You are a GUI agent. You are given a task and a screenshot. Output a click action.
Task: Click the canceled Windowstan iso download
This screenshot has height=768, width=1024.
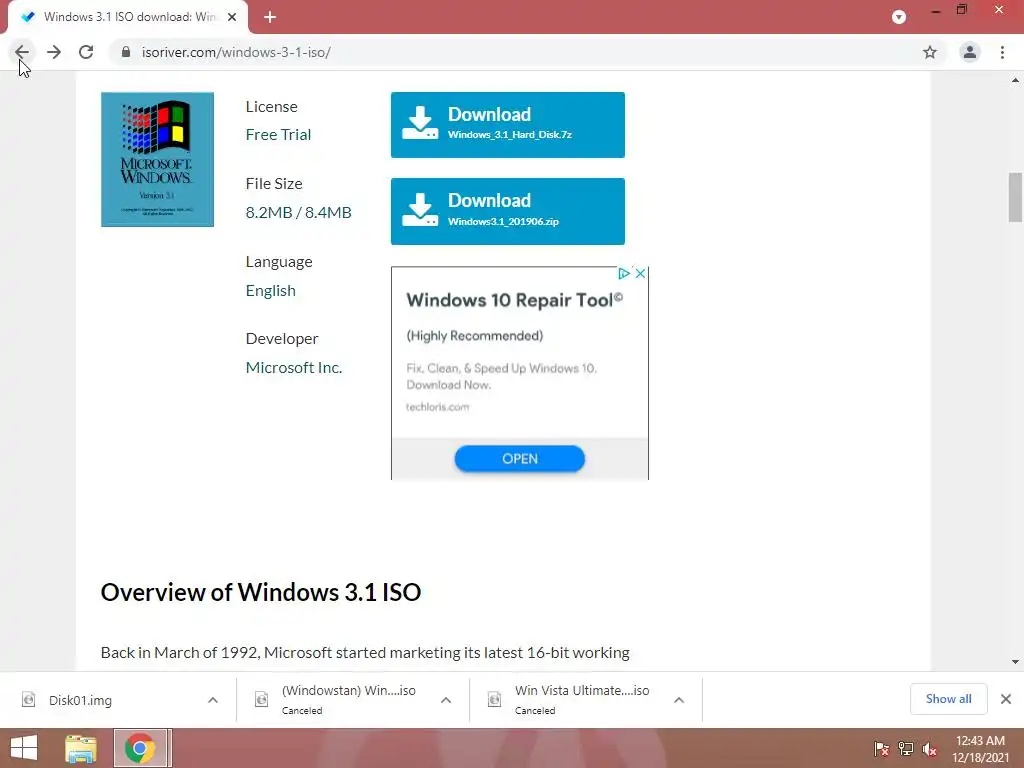coord(348,699)
